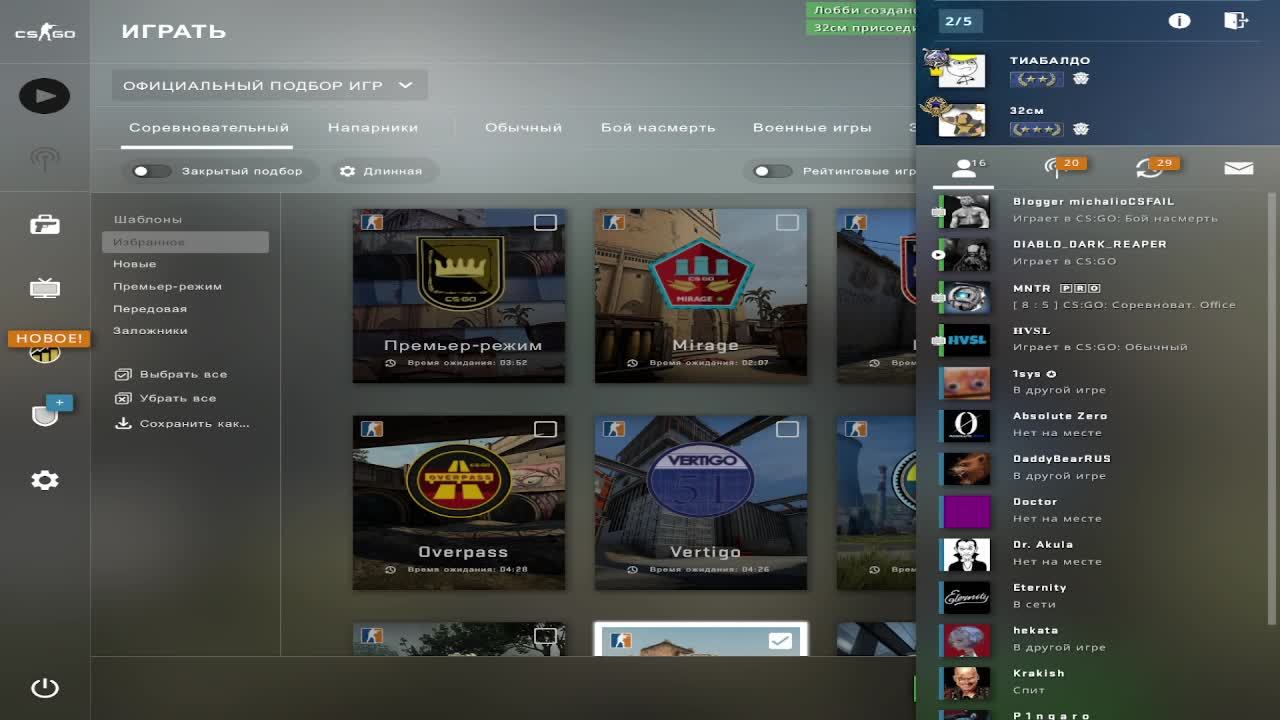Screen dimensions: 1280x720
Task: Click Blogger michalicCSFAIL avatar
Action: 967,211
